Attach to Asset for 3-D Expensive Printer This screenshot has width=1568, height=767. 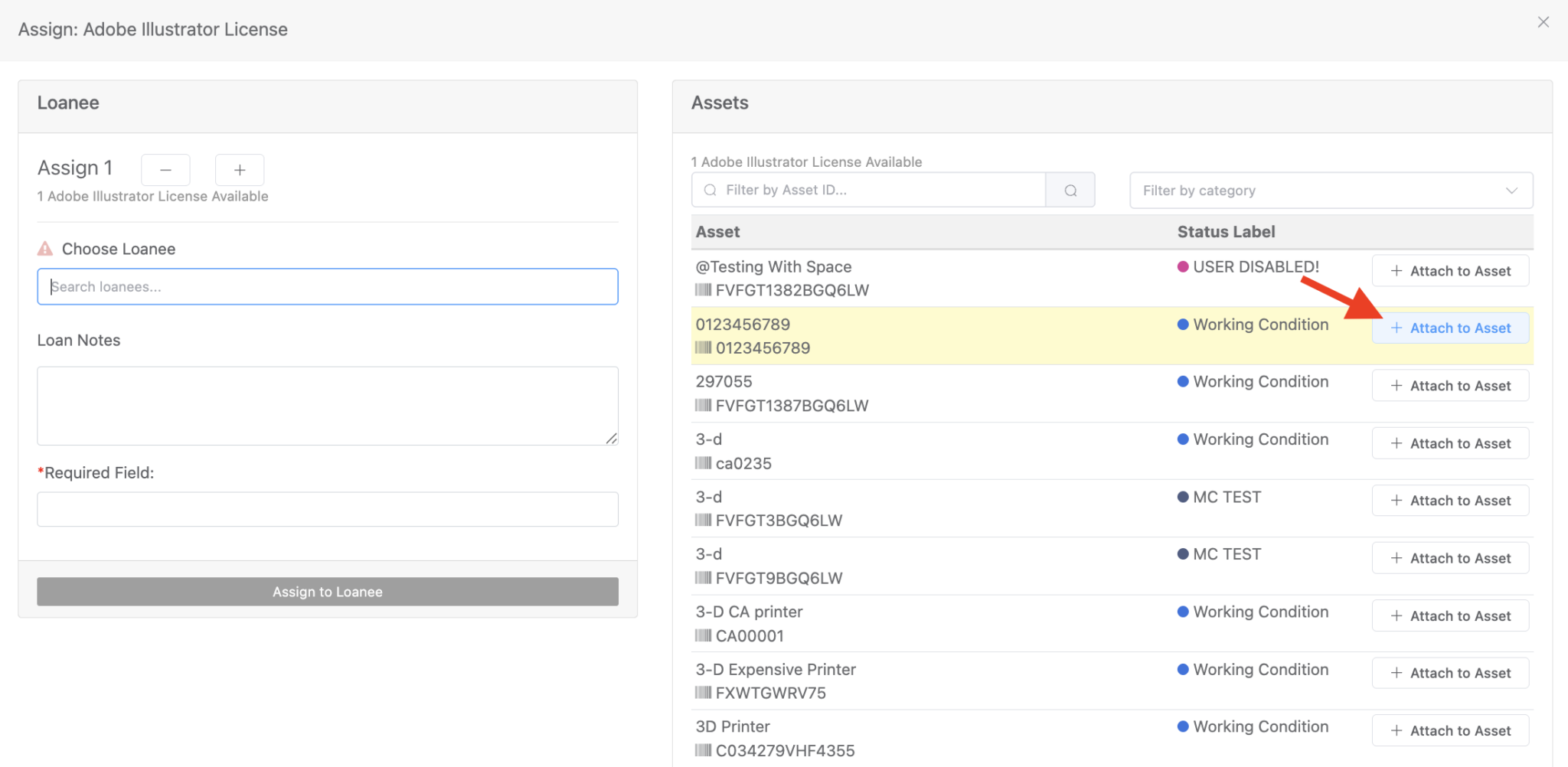[x=1450, y=673]
